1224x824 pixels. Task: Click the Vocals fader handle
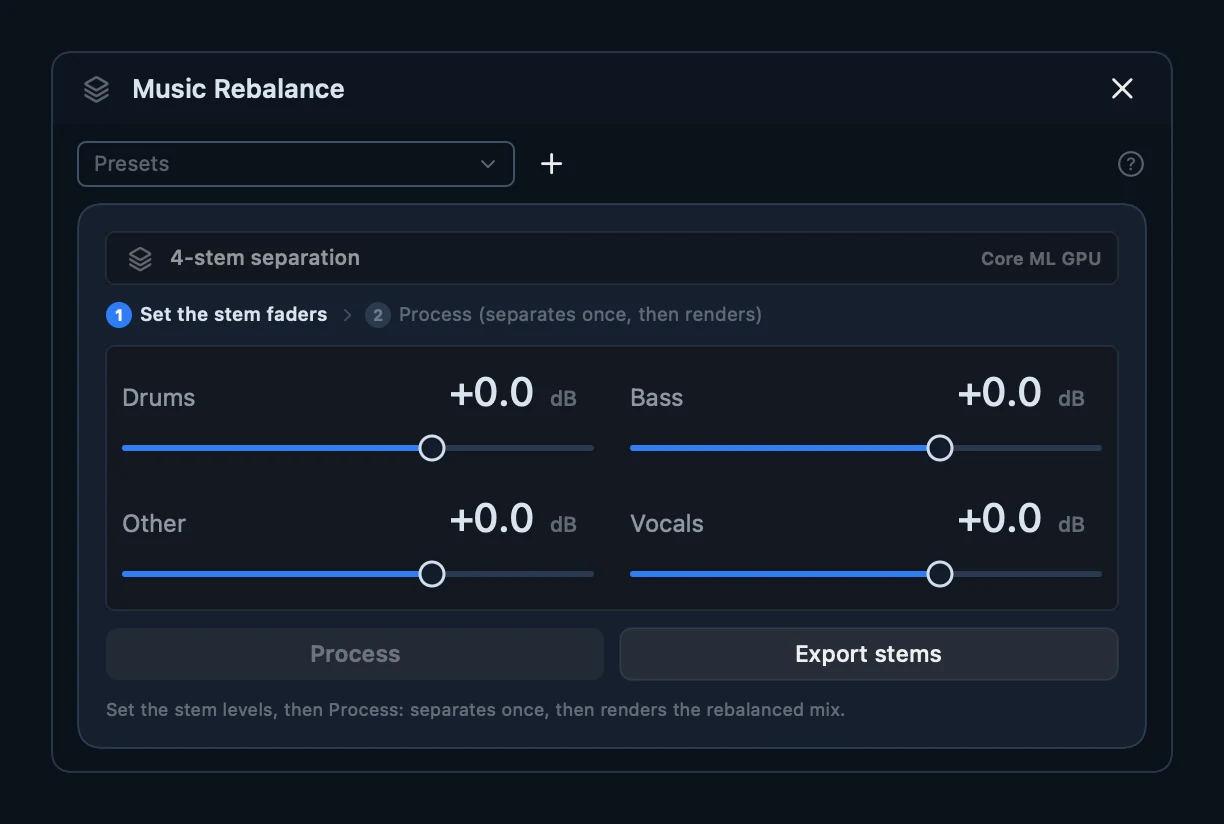(940, 574)
